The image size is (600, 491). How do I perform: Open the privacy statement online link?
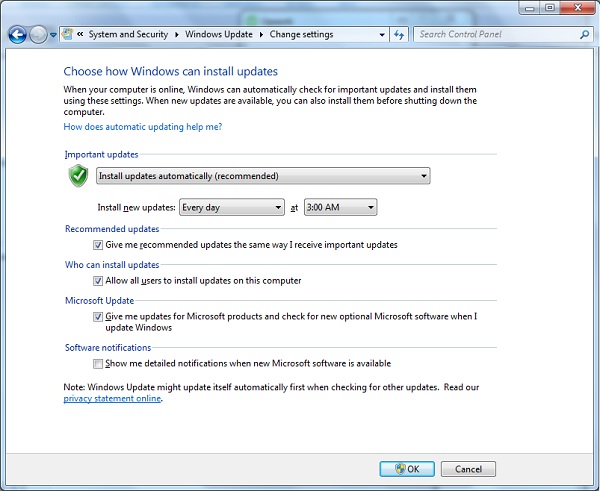tap(112, 398)
